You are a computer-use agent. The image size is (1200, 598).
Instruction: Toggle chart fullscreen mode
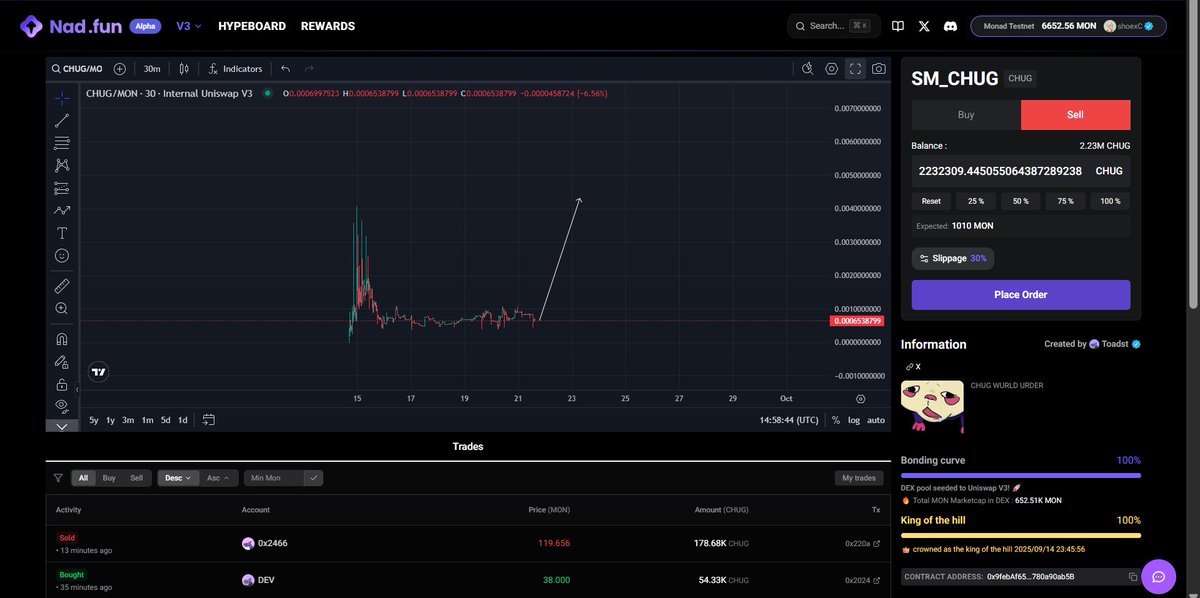pos(855,69)
